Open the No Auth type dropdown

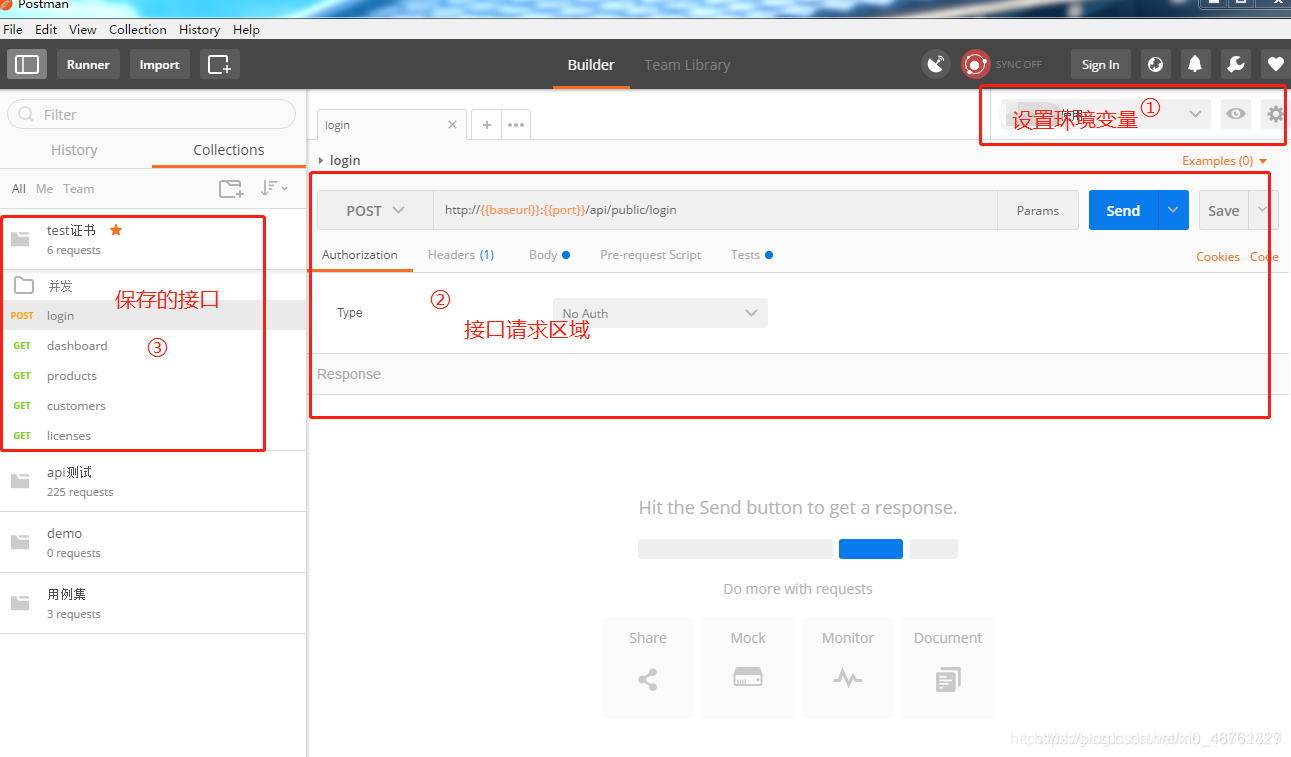coord(660,313)
